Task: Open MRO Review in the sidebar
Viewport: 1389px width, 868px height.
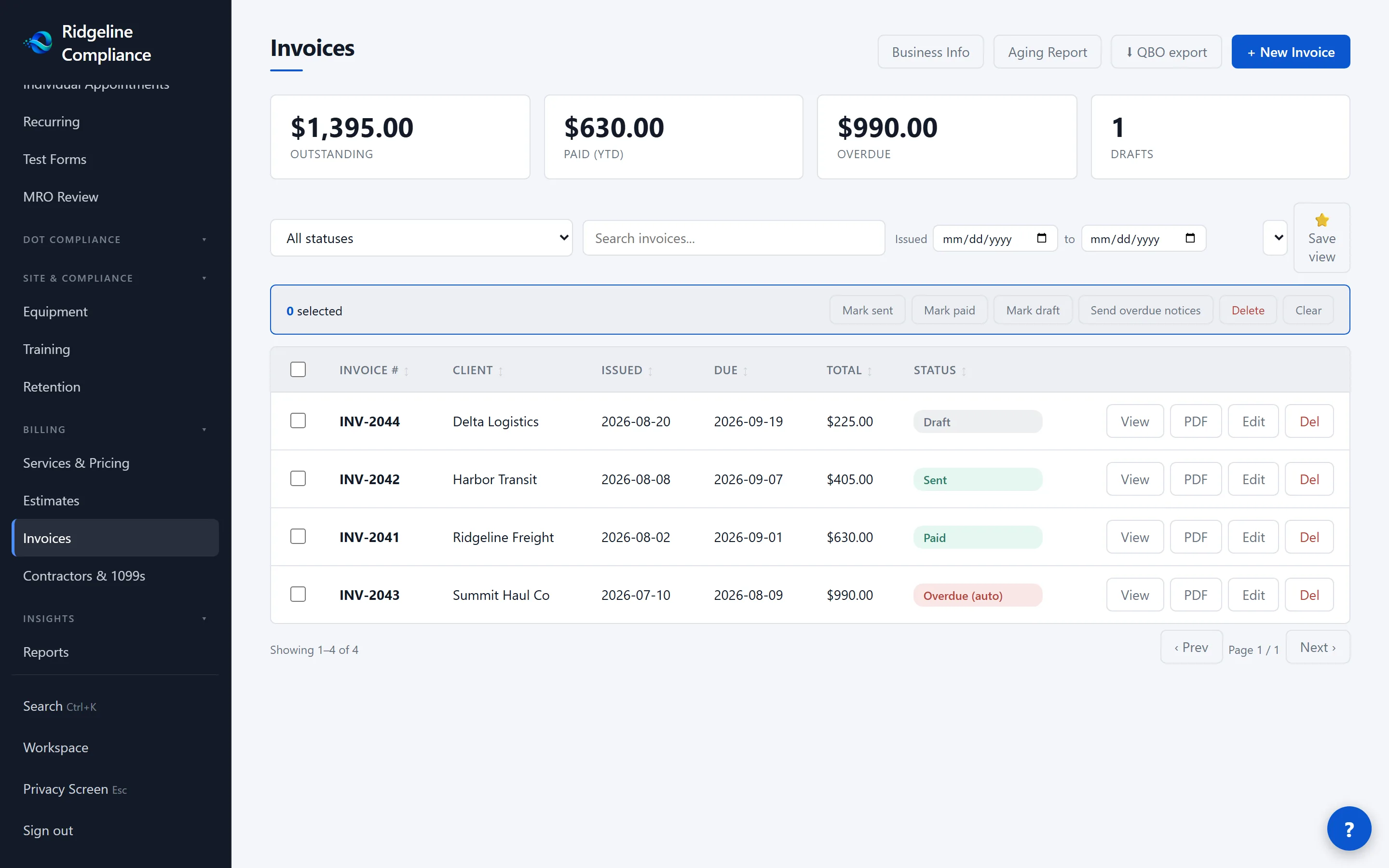Action: (x=115, y=197)
